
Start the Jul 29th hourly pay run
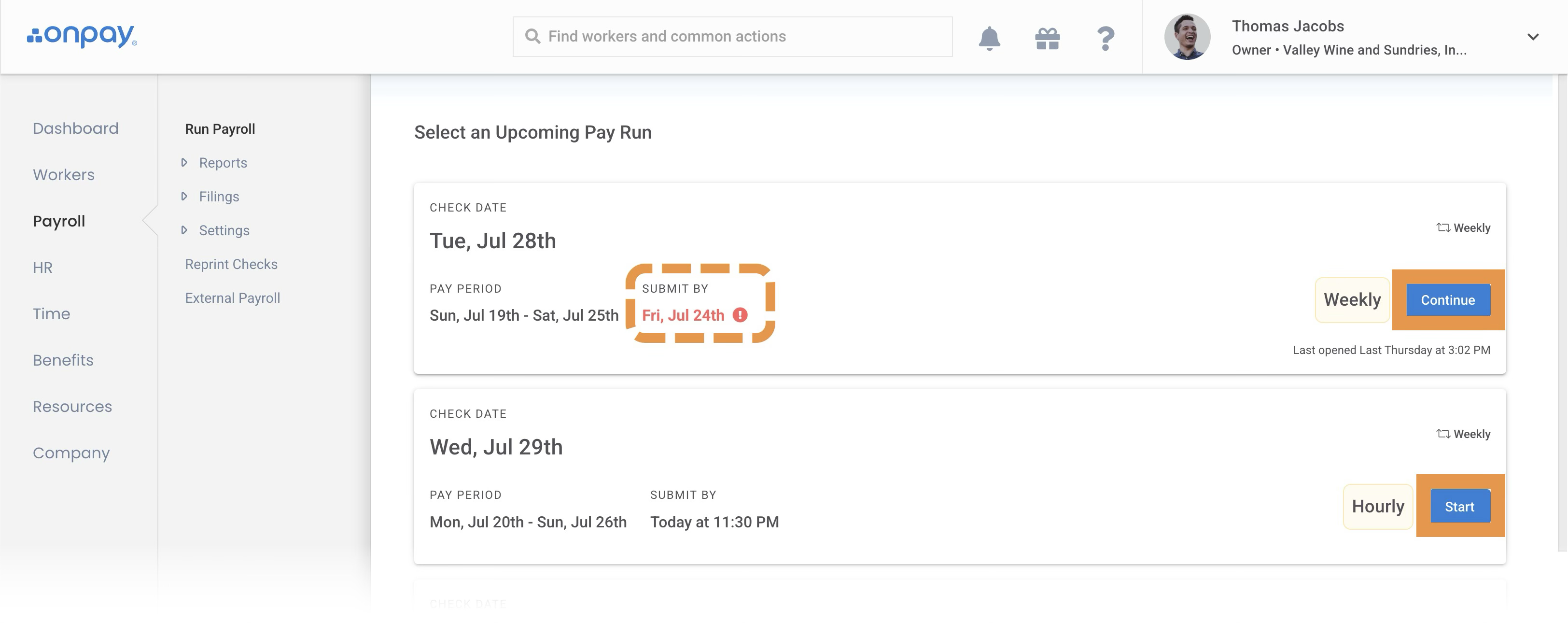pos(1460,506)
